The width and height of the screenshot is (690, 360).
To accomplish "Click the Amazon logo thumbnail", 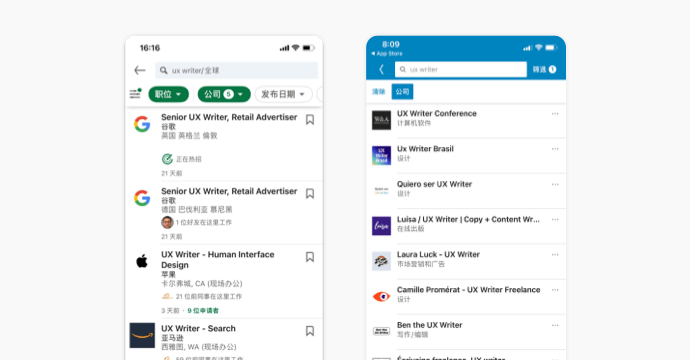I will tap(142, 335).
